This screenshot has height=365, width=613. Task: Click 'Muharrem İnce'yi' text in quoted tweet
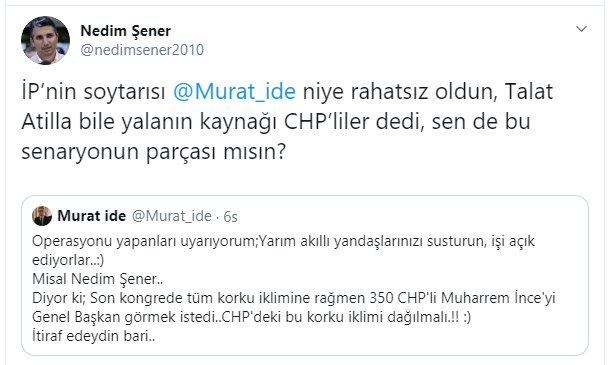coord(498,298)
